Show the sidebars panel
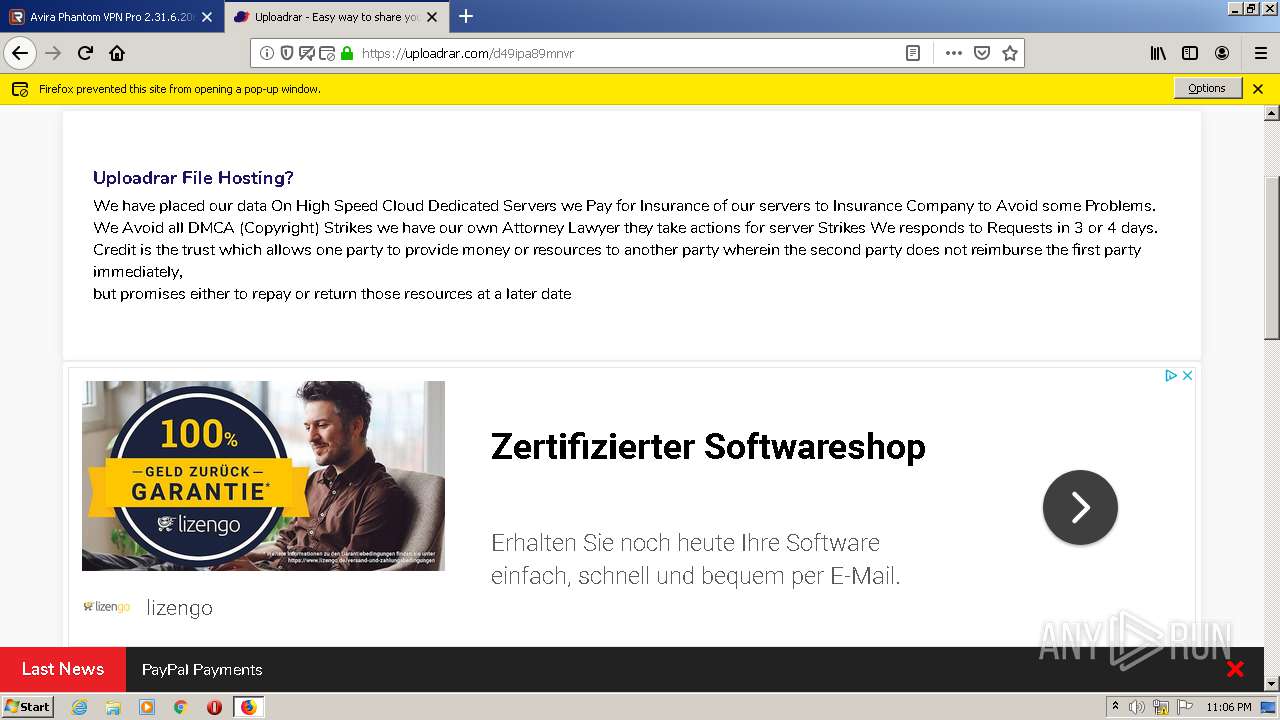This screenshot has width=1280, height=720. click(x=1190, y=53)
